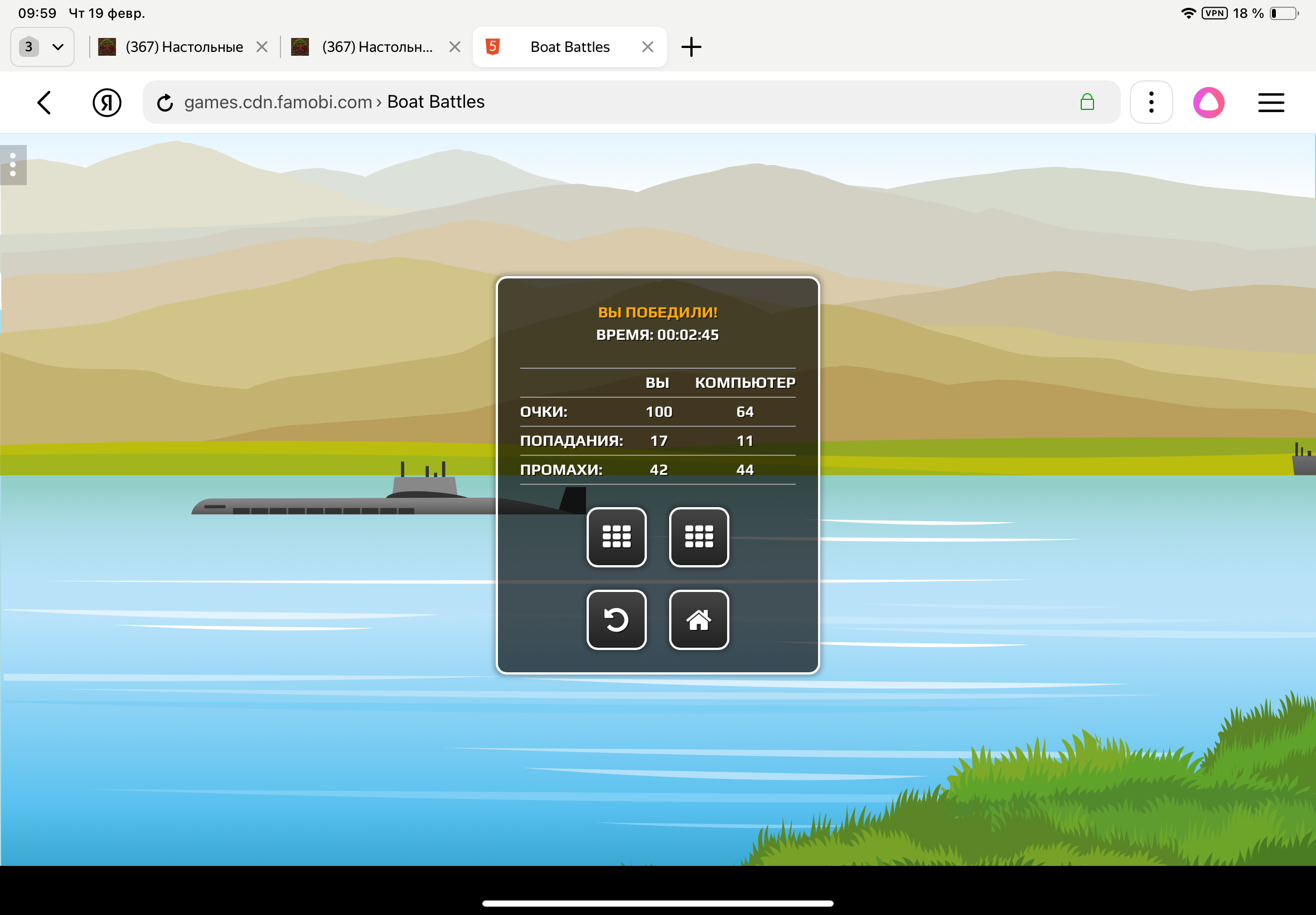Go to the game home screen
The image size is (1316, 915).
coord(698,619)
